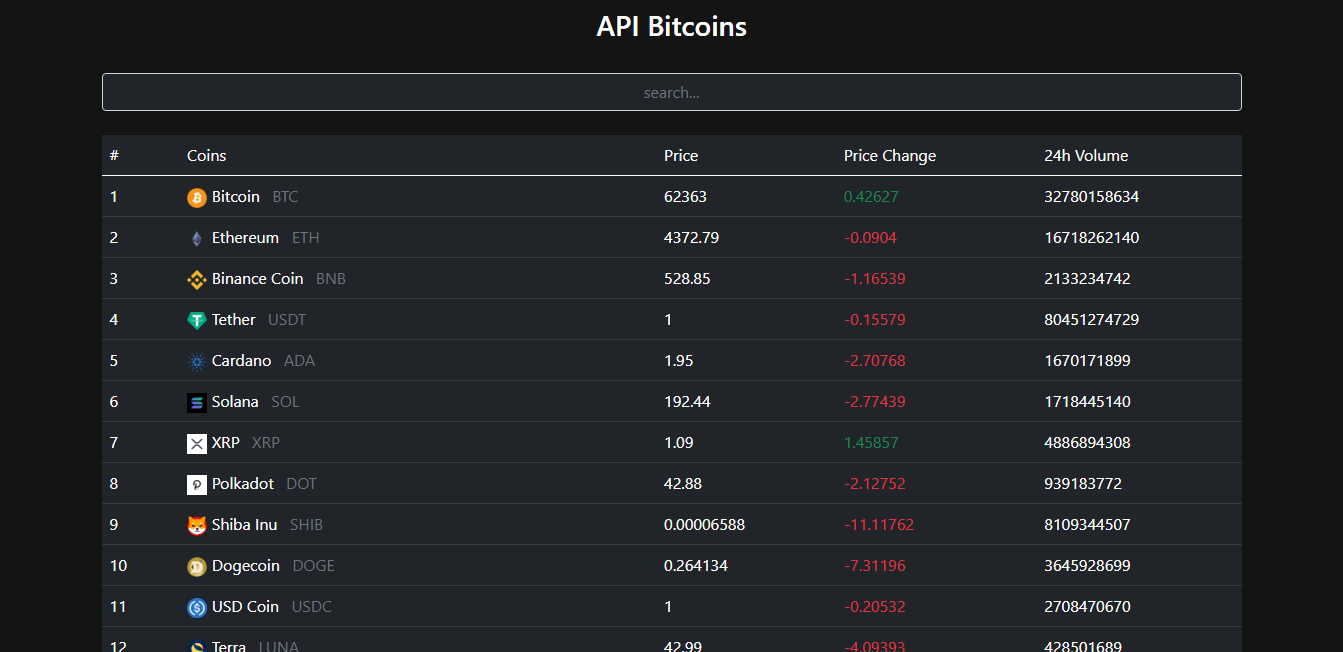The width and height of the screenshot is (1343, 652).
Task: Click the 24h Volume column header
Action: pyautogui.click(x=1085, y=156)
